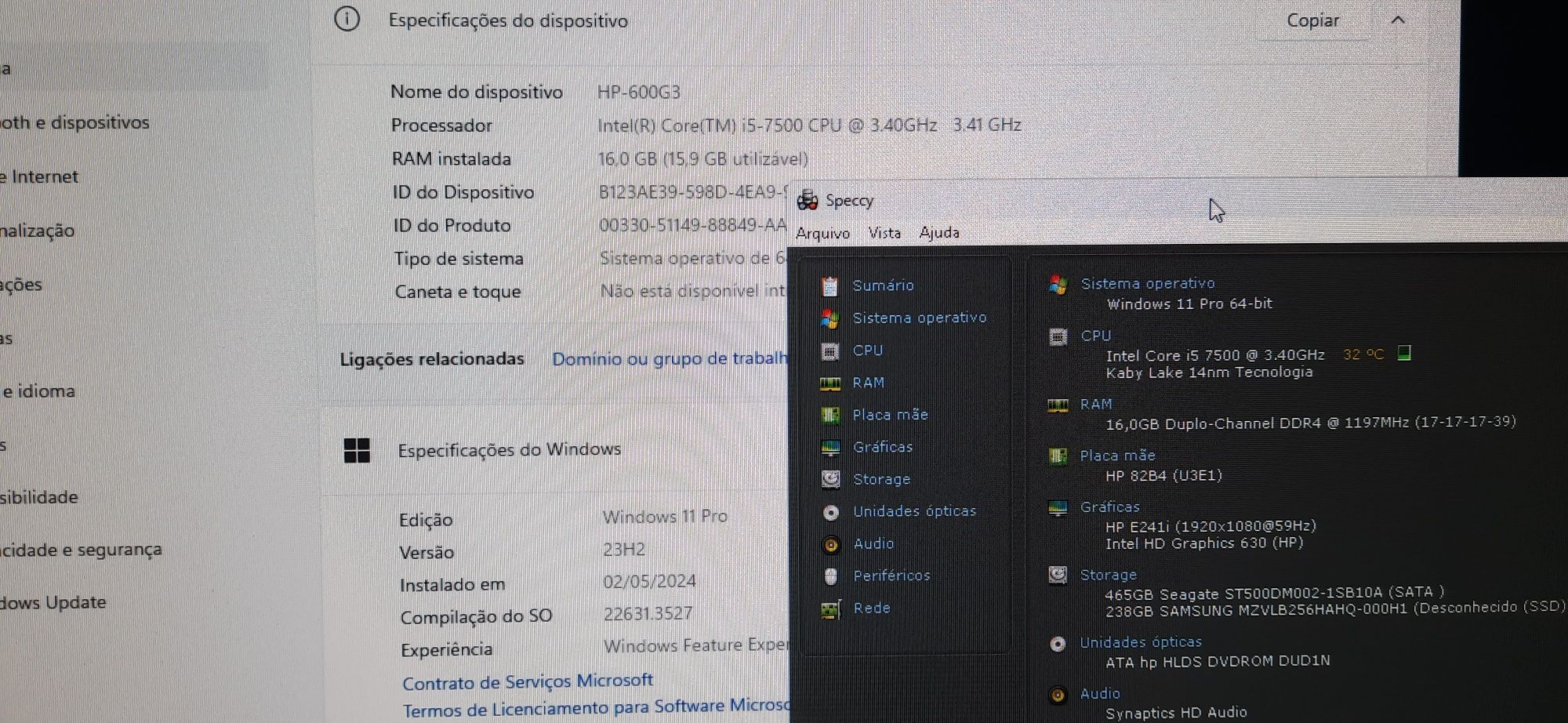Click the Windows logo beside Especificações do Windows
Viewport: 1568px width, 723px height.
(357, 450)
